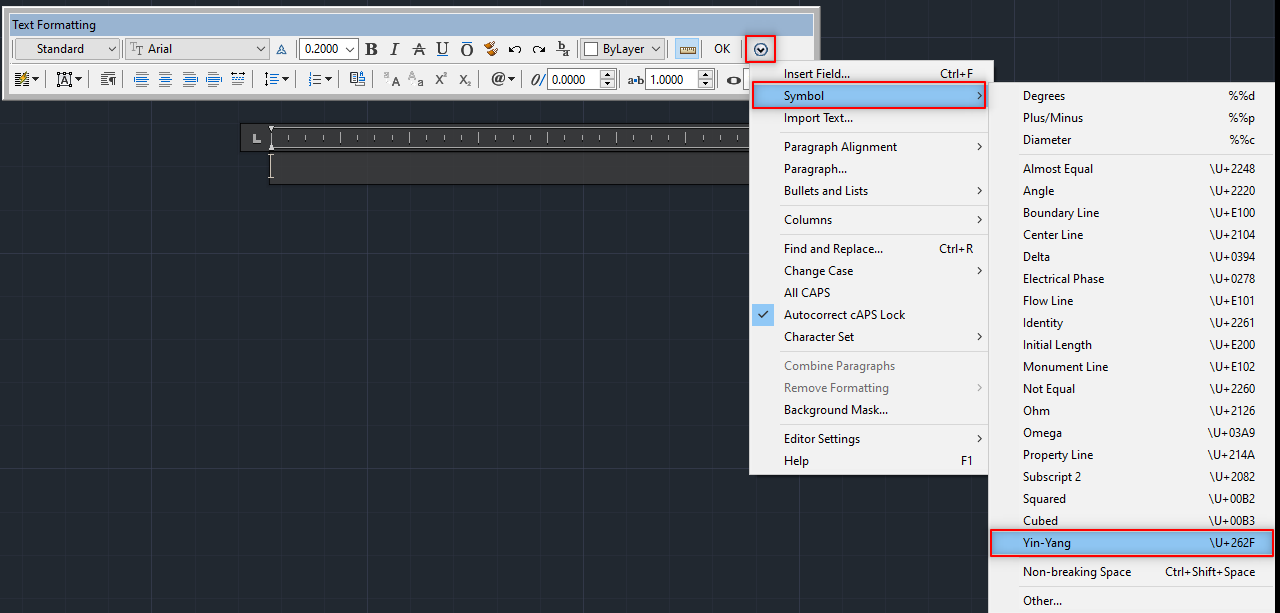
Task: Click the Uppercase conversion icon
Action: point(392,79)
